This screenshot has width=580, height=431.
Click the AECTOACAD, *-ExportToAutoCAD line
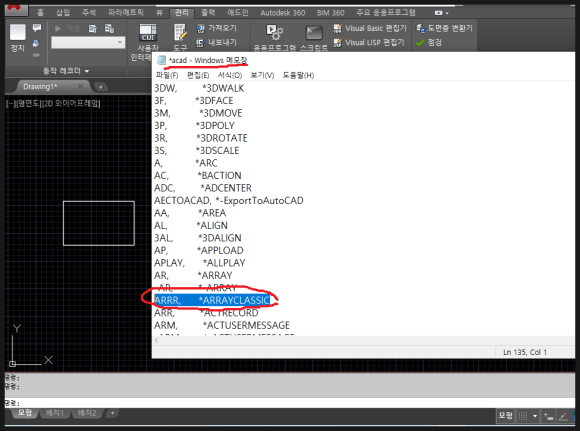229,201
